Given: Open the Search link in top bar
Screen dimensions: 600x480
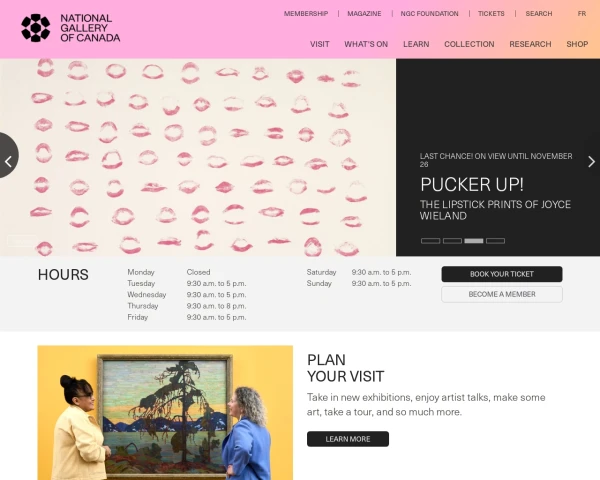Looking at the screenshot, I should pyautogui.click(x=539, y=13).
